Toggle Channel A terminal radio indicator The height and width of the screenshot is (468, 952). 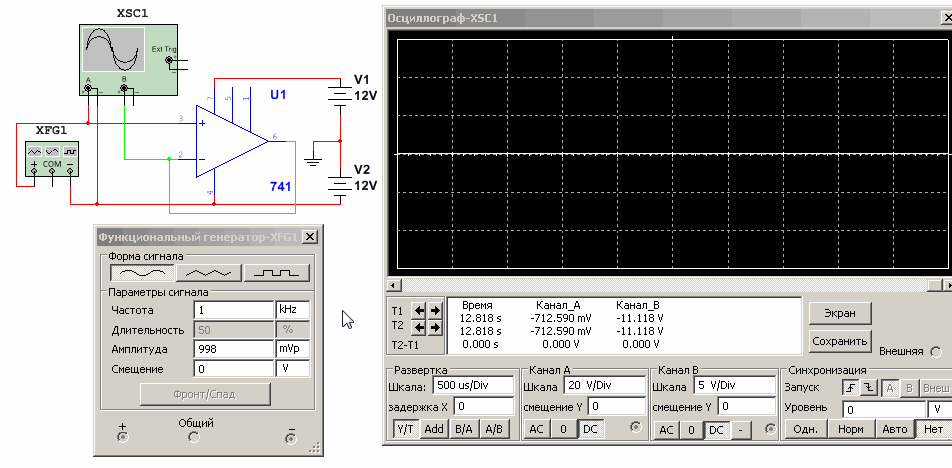(x=634, y=428)
